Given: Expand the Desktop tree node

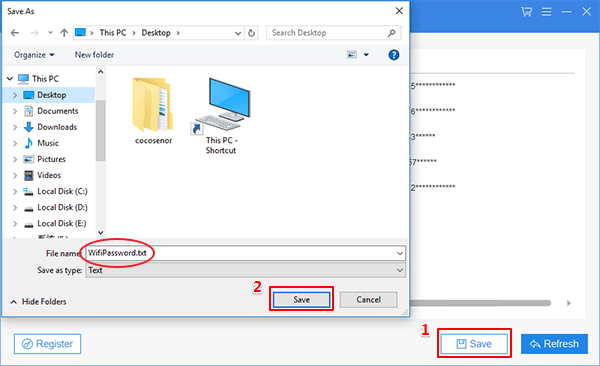Looking at the screenshot, I should [x=15, y=95].
